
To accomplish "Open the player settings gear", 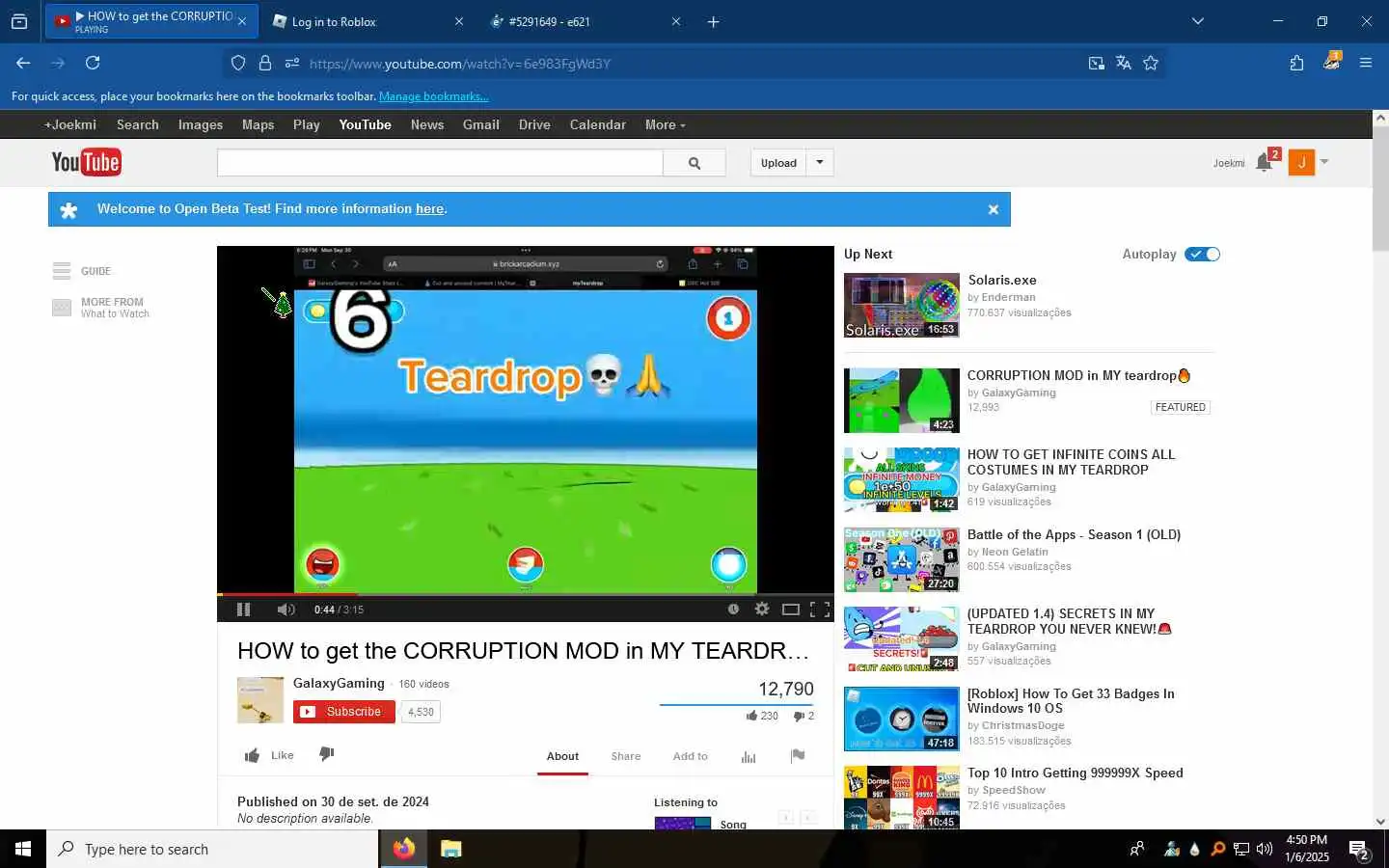I will (762, 609).
